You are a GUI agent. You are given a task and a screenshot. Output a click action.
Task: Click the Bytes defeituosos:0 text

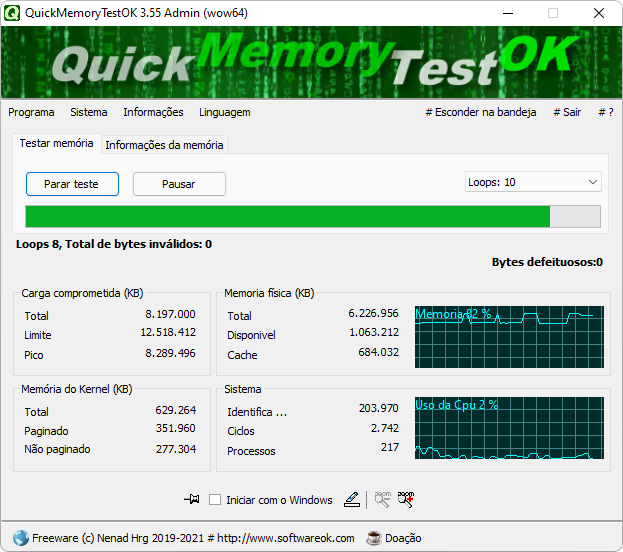coord(547,262)
